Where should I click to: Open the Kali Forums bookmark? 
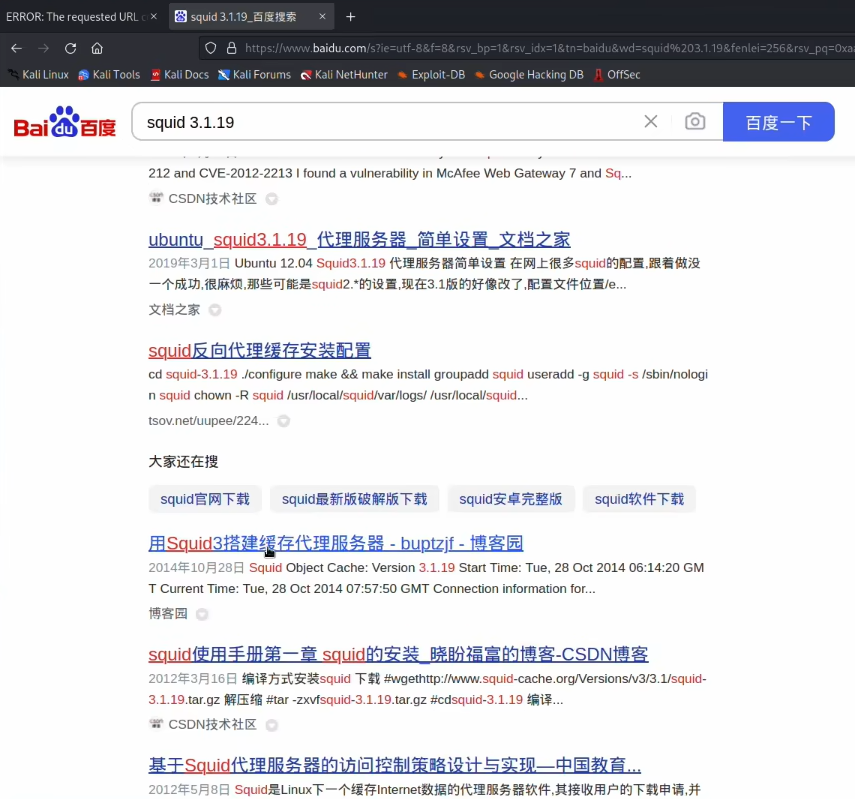click(x=254, y=75)
